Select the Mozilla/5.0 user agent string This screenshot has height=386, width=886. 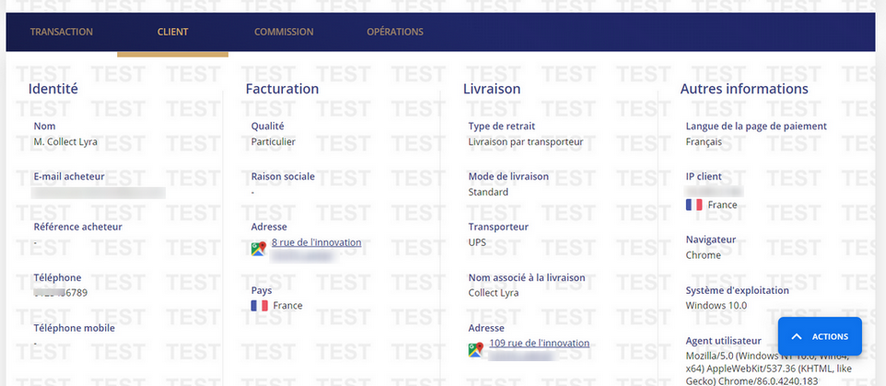[x=768, y=368]
